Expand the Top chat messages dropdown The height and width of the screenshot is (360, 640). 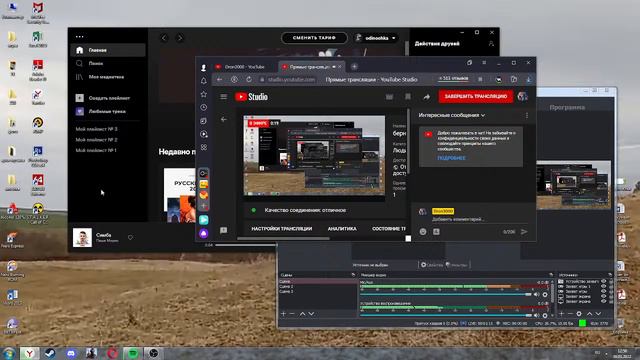[x=451, y=116]
